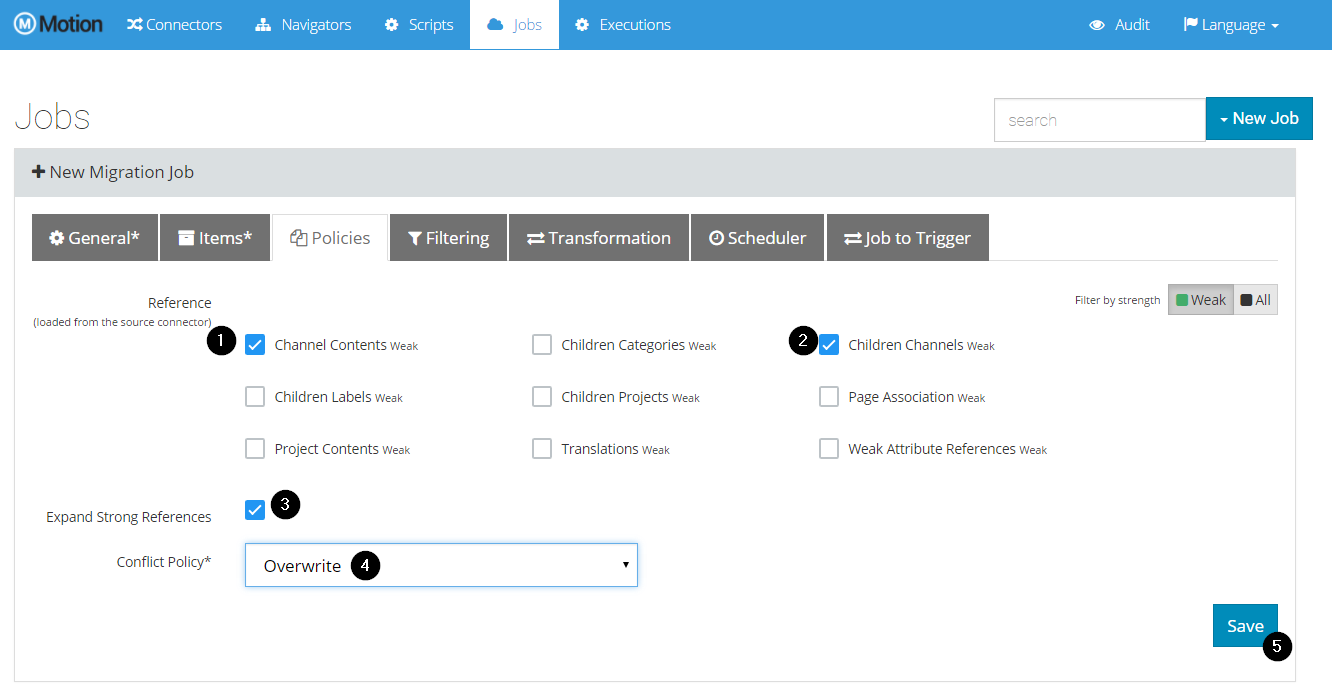1332x694 pixels.
Task: Open the Transformation tab
Action: pyautogui.click(x=599, y=237)
